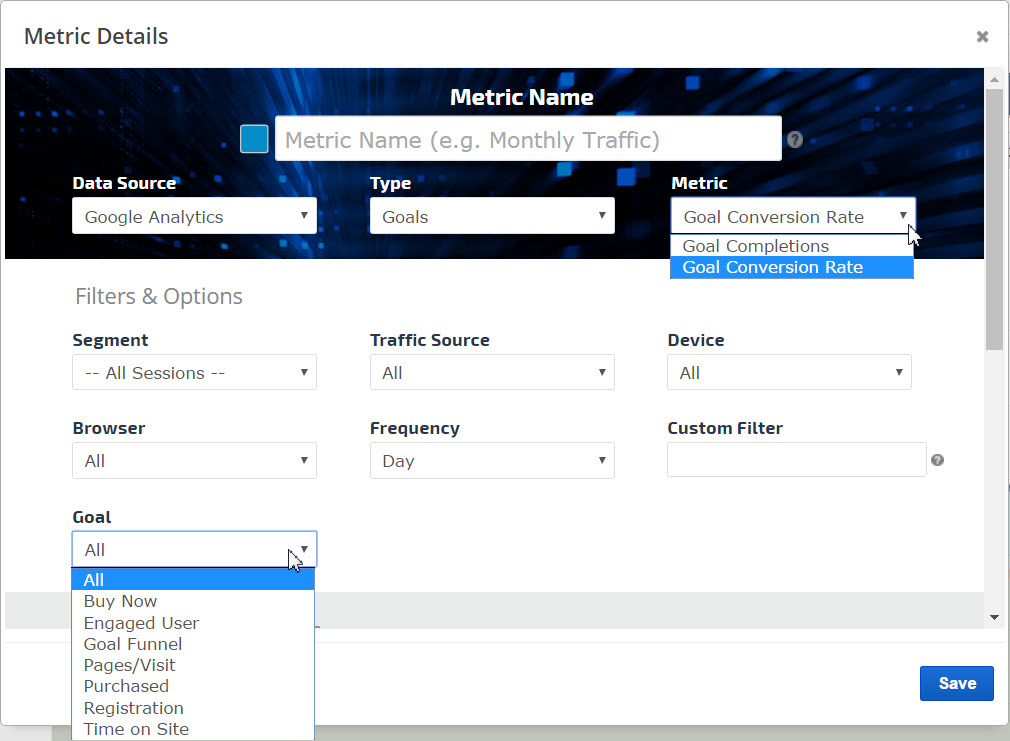Screen dimensions: 1010x741
Task: Type in the Metric Name field
Action: (x=527, y=140)
